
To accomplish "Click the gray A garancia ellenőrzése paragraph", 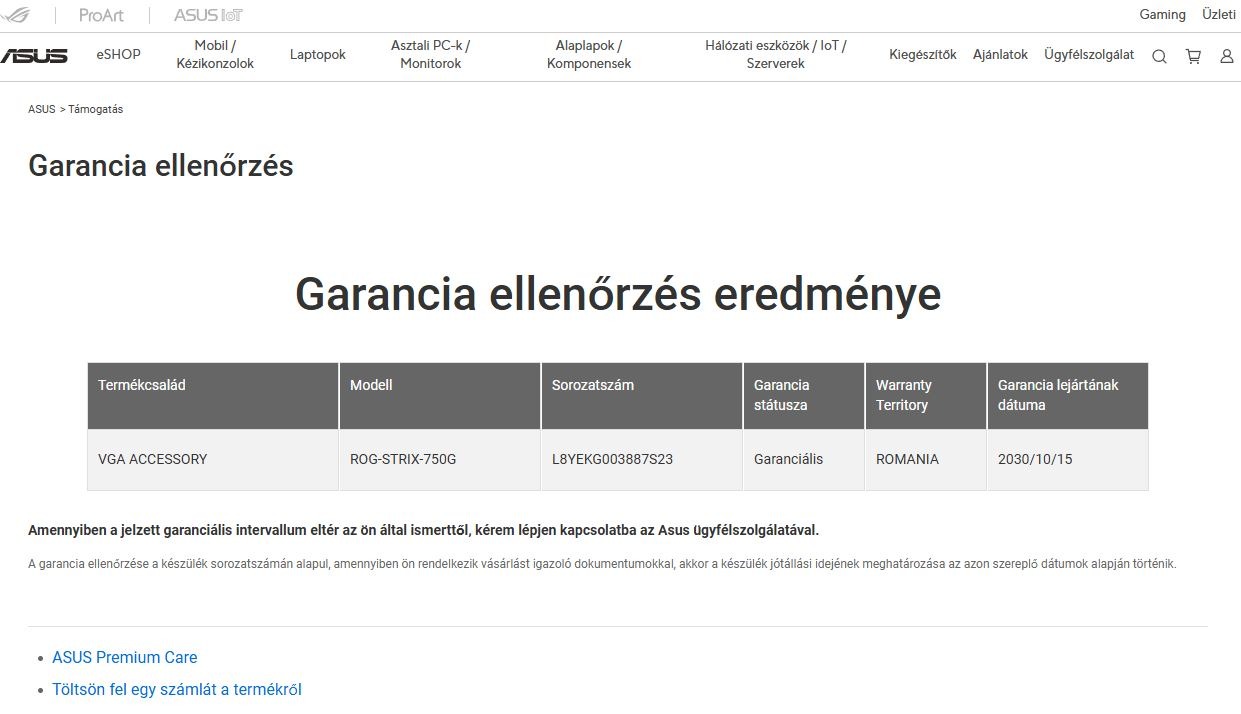I will pyautogui.click(x=602, y=564).
